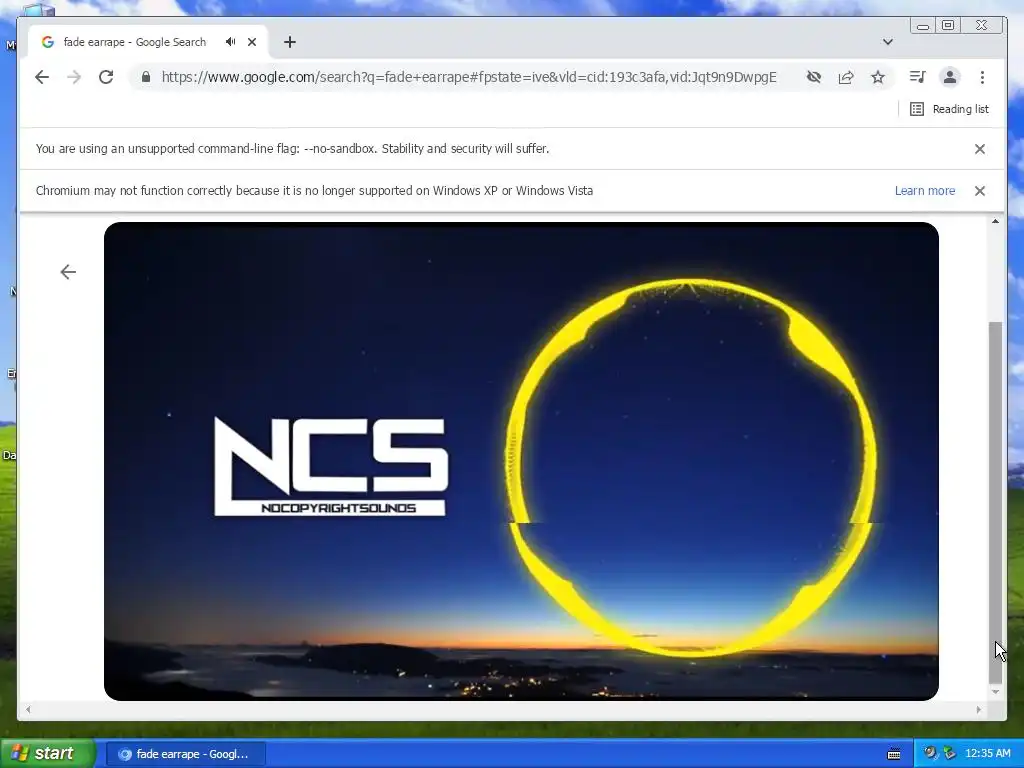Click the system tray clock
This screenshot has width=1024, height=768.
pyautogui.click(x=987, y=754)
